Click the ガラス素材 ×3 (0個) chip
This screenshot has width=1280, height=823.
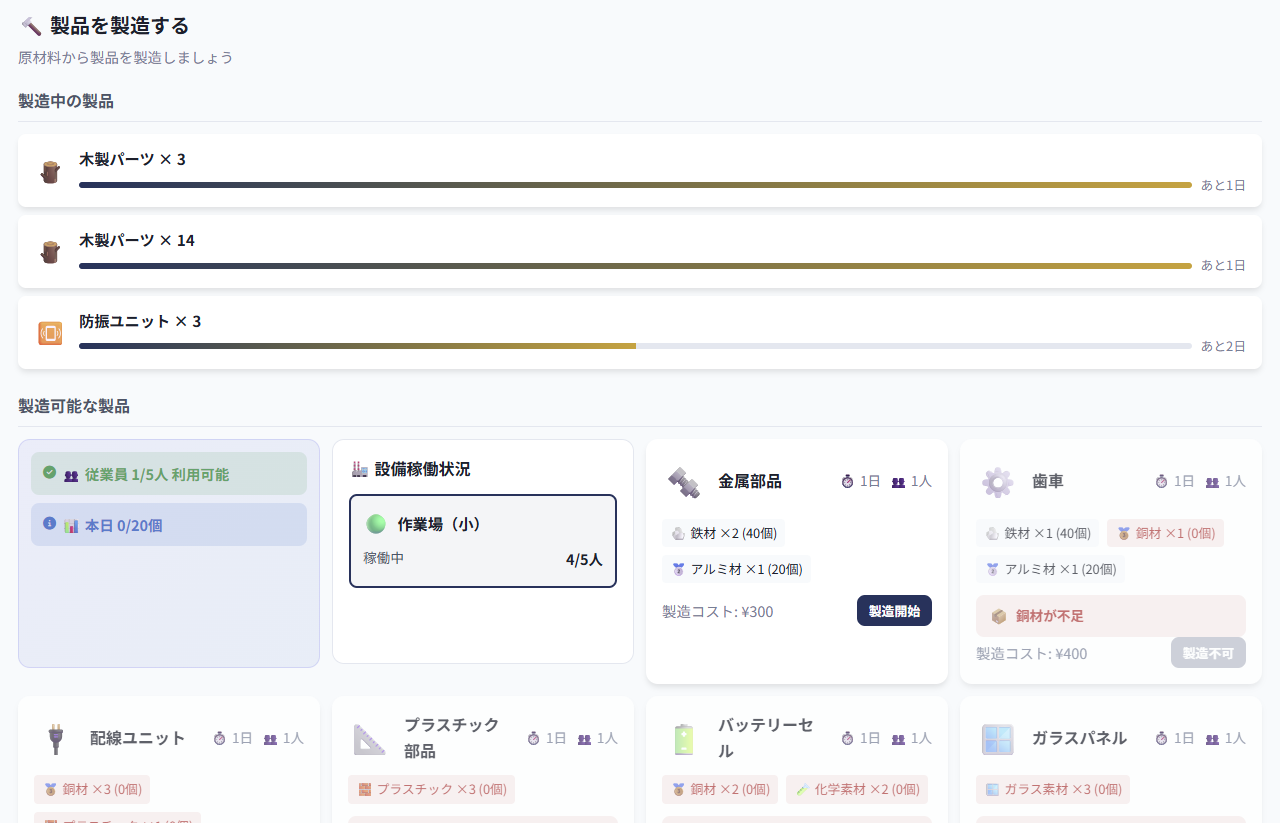pyautogui.click(x=1053, y=789)
